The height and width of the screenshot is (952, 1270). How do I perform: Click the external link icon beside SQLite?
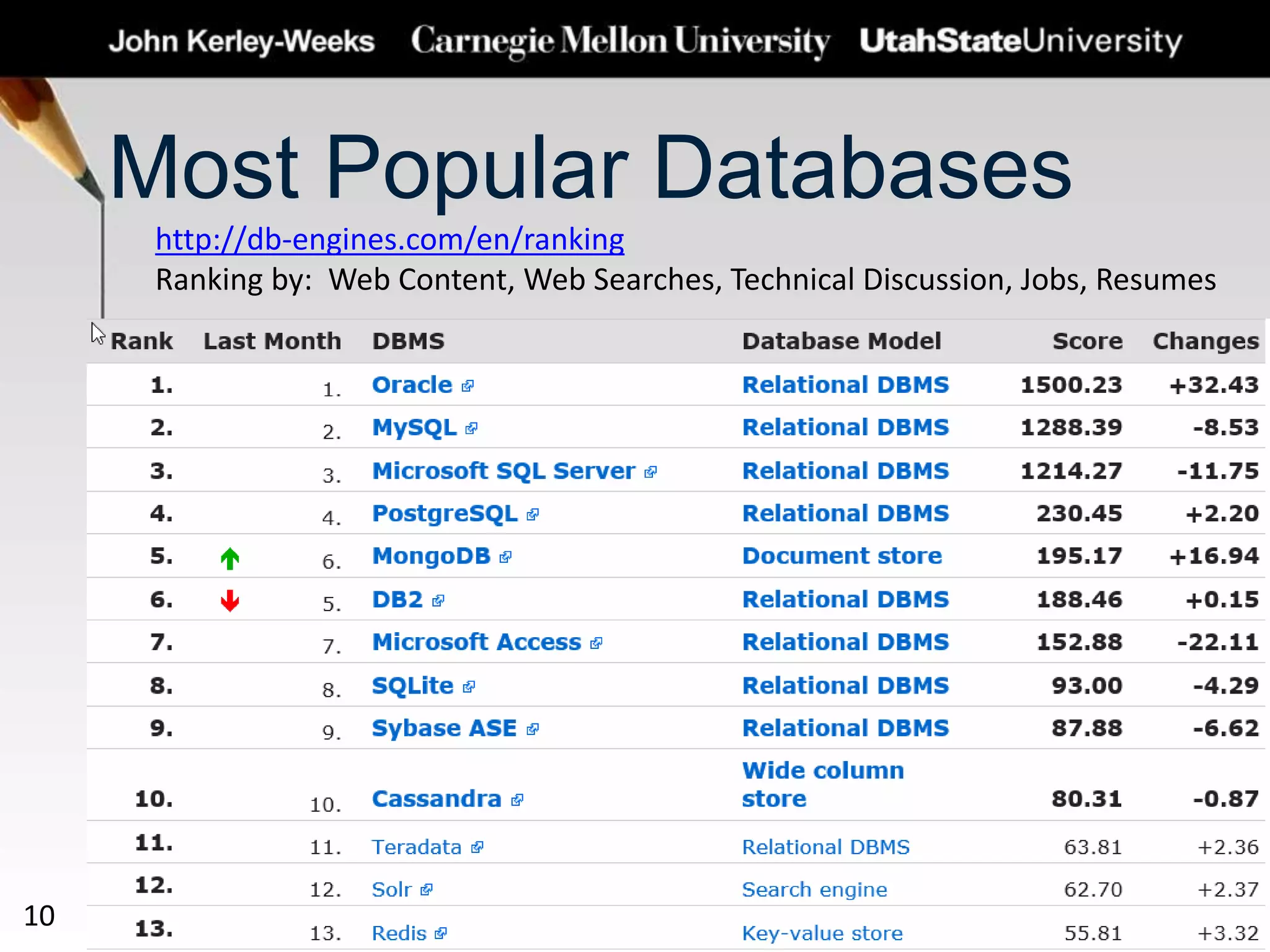point(469,686)
